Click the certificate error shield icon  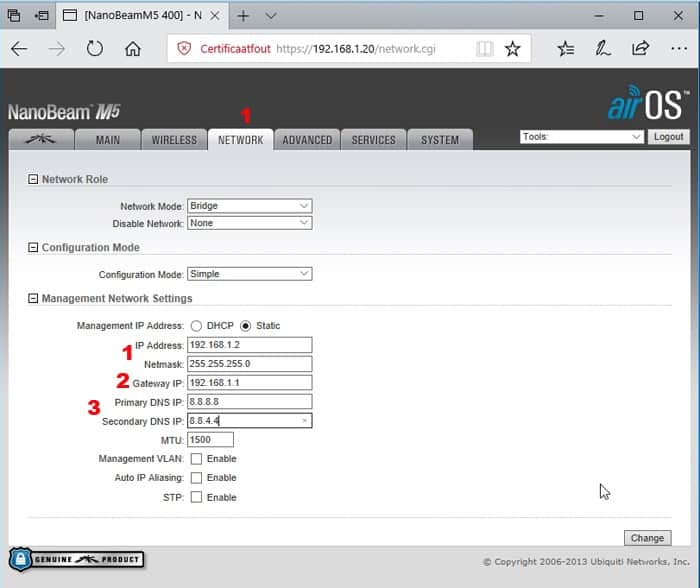pos(184,48)
